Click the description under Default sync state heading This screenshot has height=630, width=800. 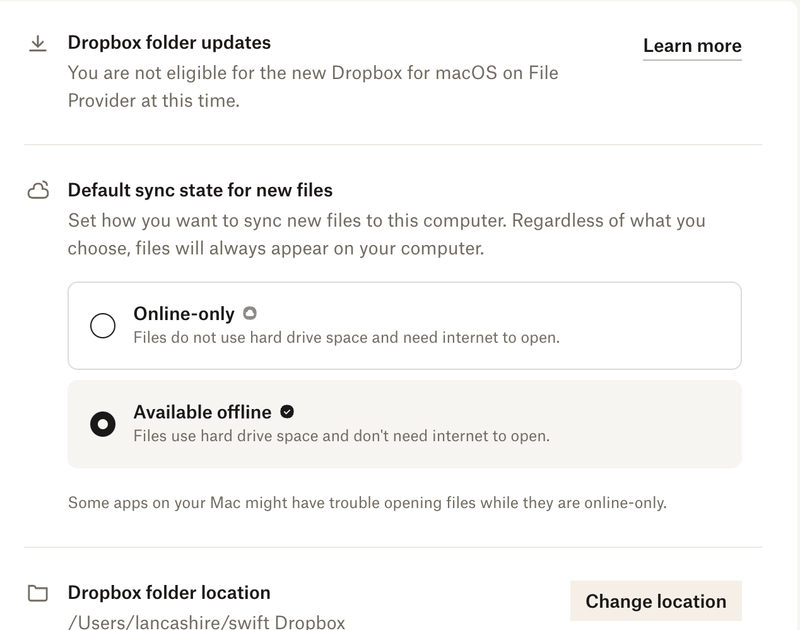tap(386, 233)
